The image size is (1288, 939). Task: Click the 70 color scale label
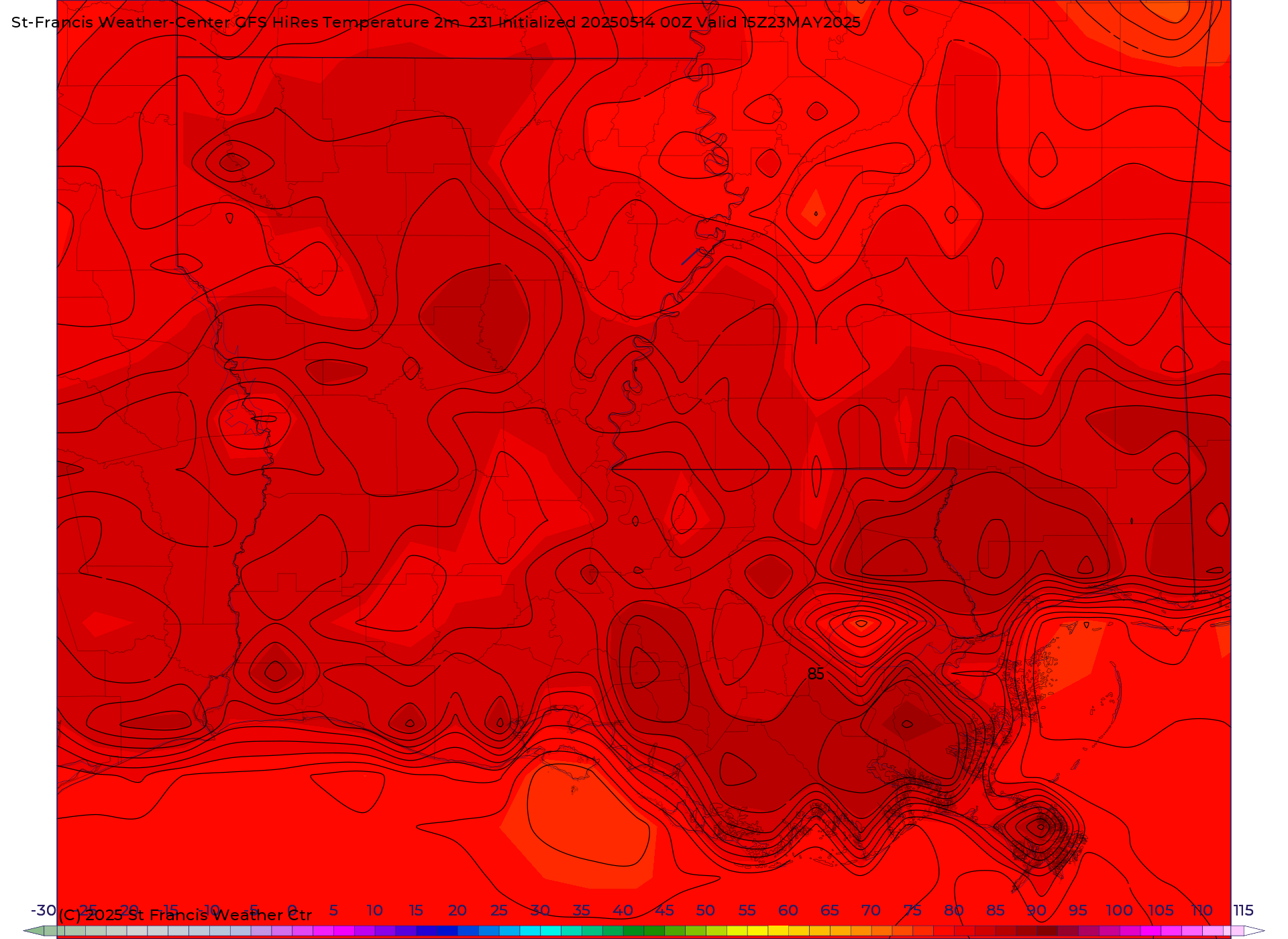(871, 911)
